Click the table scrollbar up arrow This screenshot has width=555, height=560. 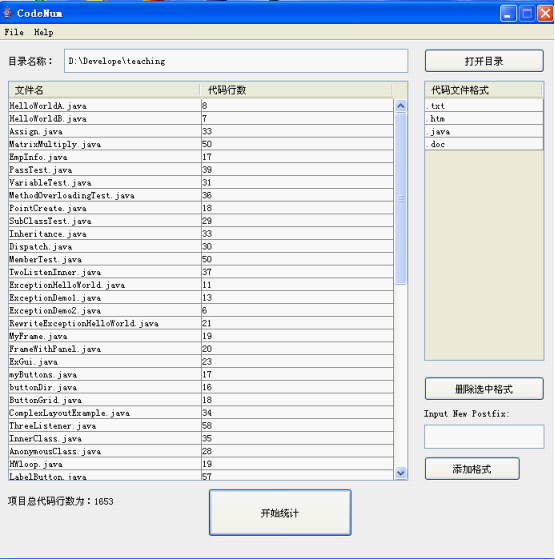[401, 106]
